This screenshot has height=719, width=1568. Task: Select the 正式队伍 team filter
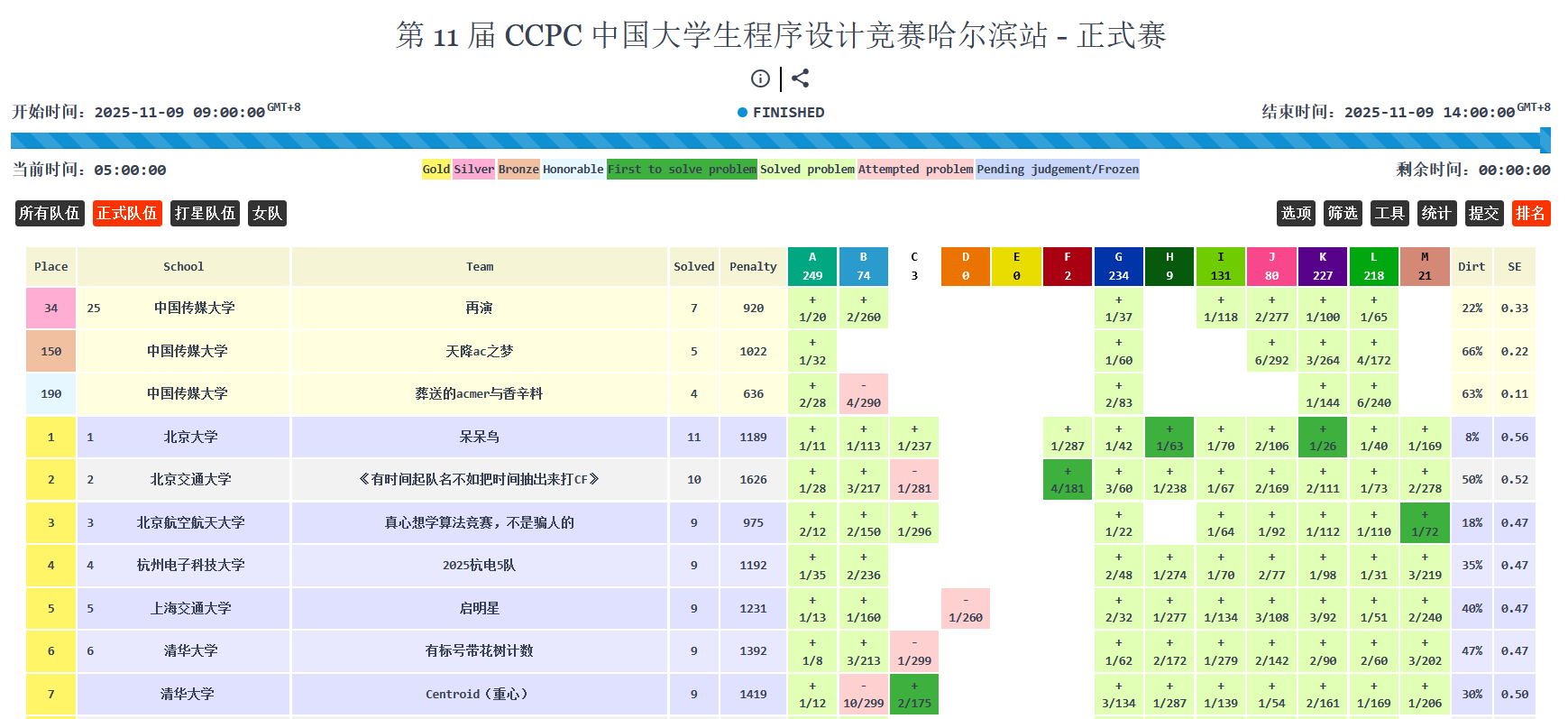[x=127, y=213]
